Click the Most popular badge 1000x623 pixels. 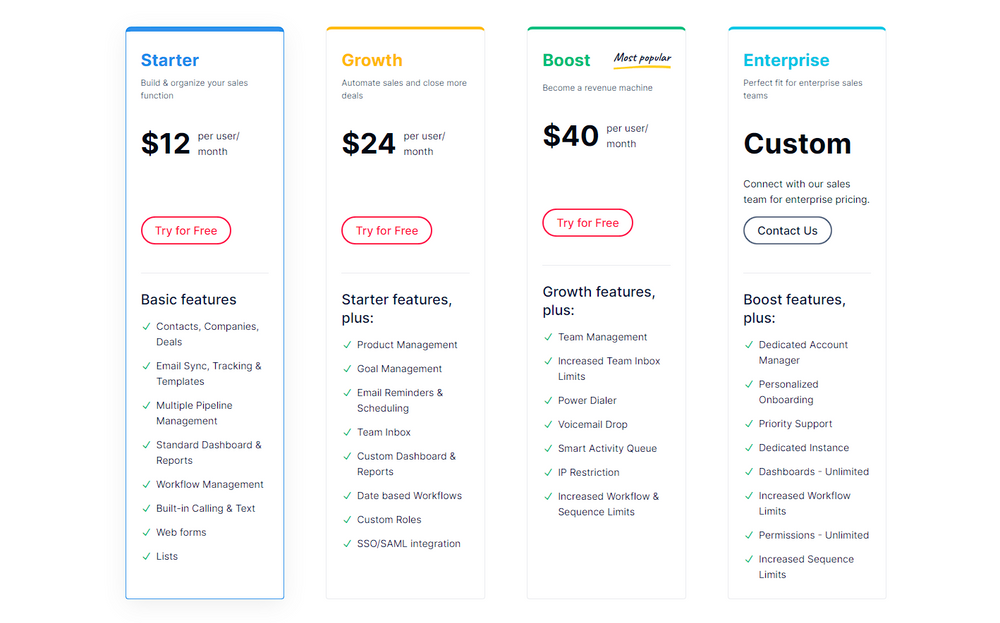641,59
